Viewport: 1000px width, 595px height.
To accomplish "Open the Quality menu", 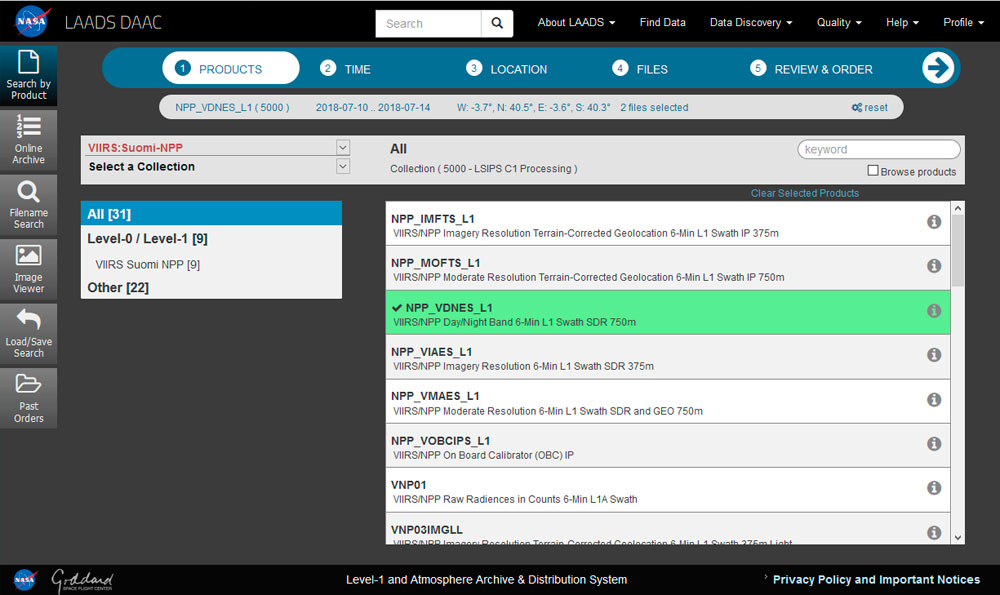I will tap(839, 22).
